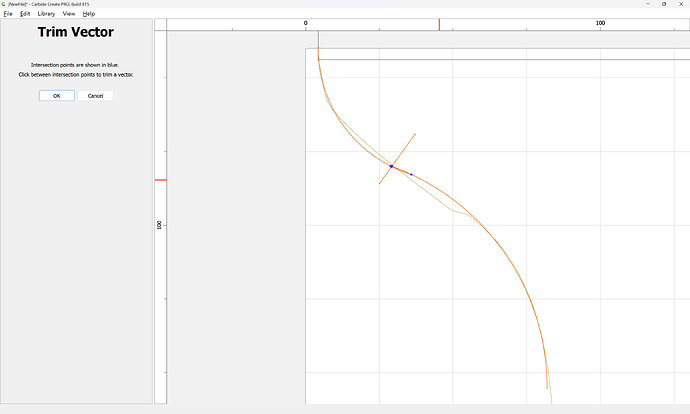Open the Edit menu
The width and height of the screenshot is (690, 414).
coord(25,14)
